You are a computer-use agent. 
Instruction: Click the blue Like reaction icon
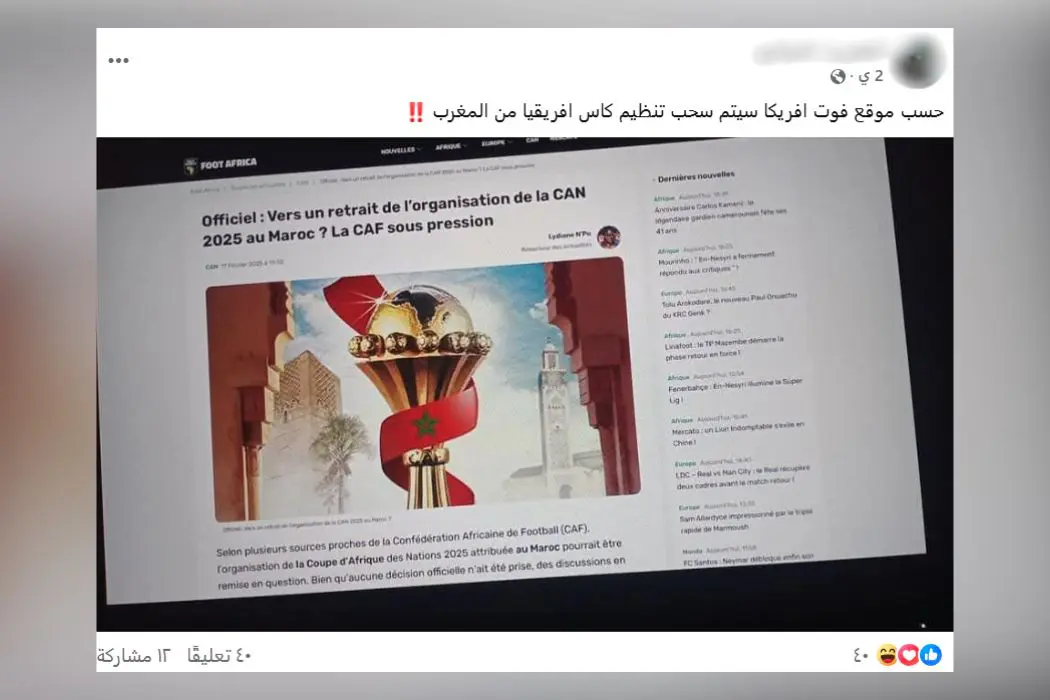[931, 655]
